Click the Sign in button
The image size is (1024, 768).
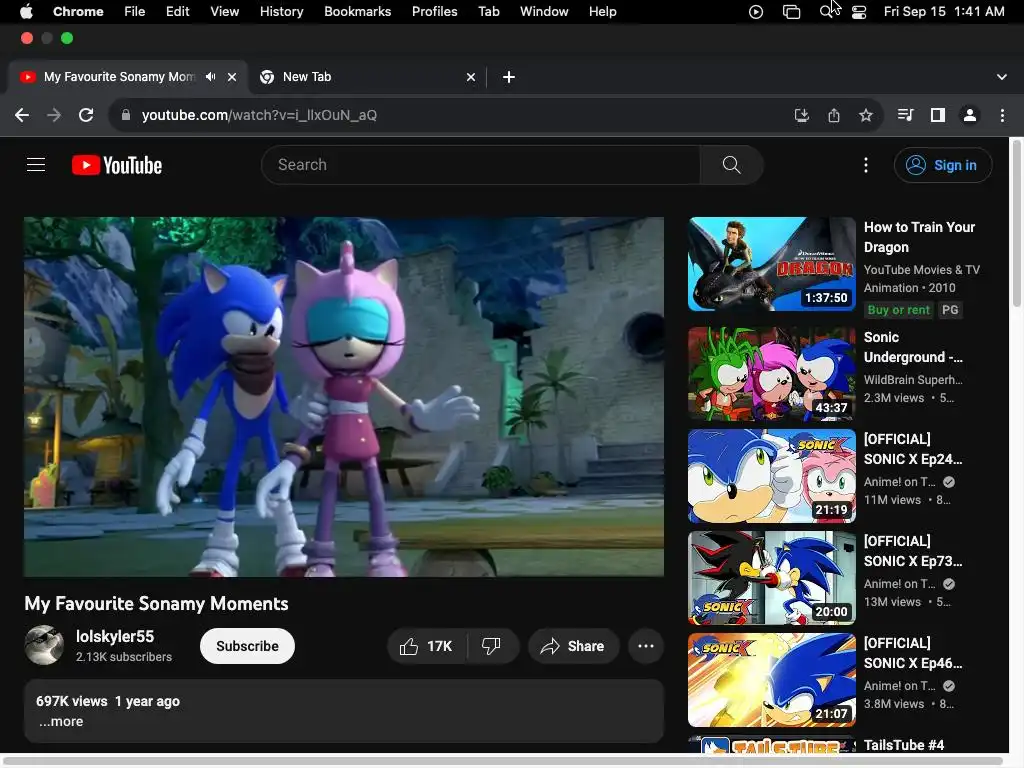[943, 165]
